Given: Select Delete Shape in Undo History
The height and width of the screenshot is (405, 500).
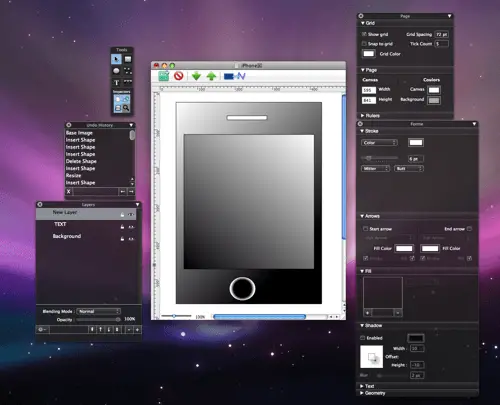Looking at the screenshot, I should (81, 161).
